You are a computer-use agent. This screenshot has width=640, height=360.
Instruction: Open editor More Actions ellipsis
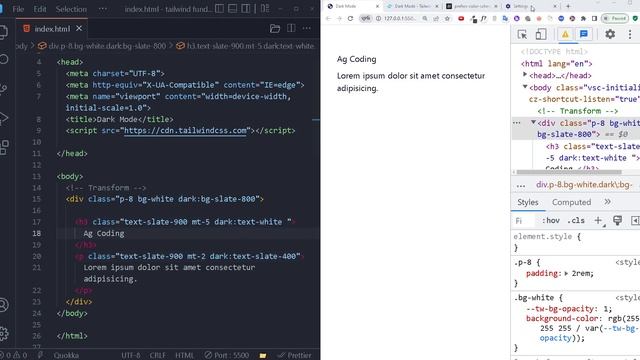[x=307, y=29]
